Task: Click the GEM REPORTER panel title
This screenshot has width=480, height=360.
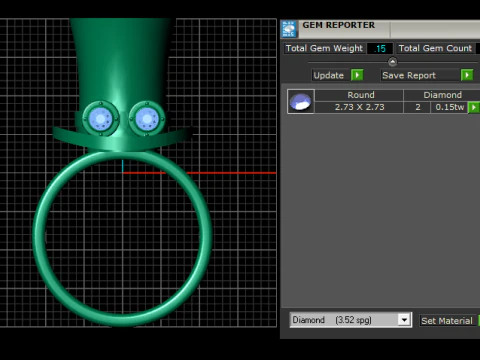Action: coord(338,25)
